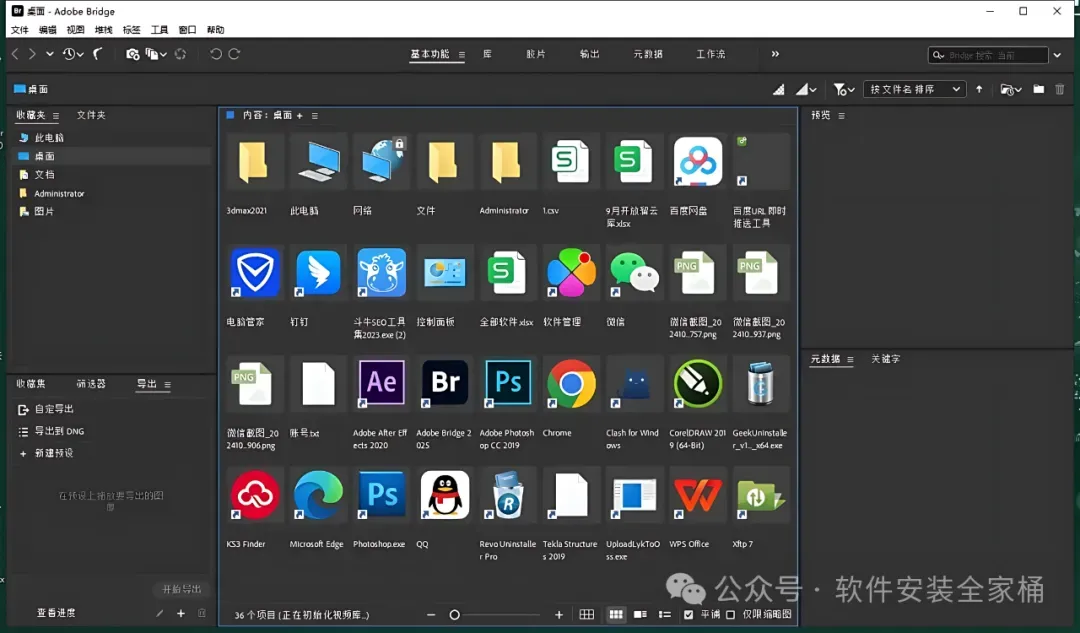Enable thumbnail only (仅限缩略图) checkbox

click(x=731, y=614)
